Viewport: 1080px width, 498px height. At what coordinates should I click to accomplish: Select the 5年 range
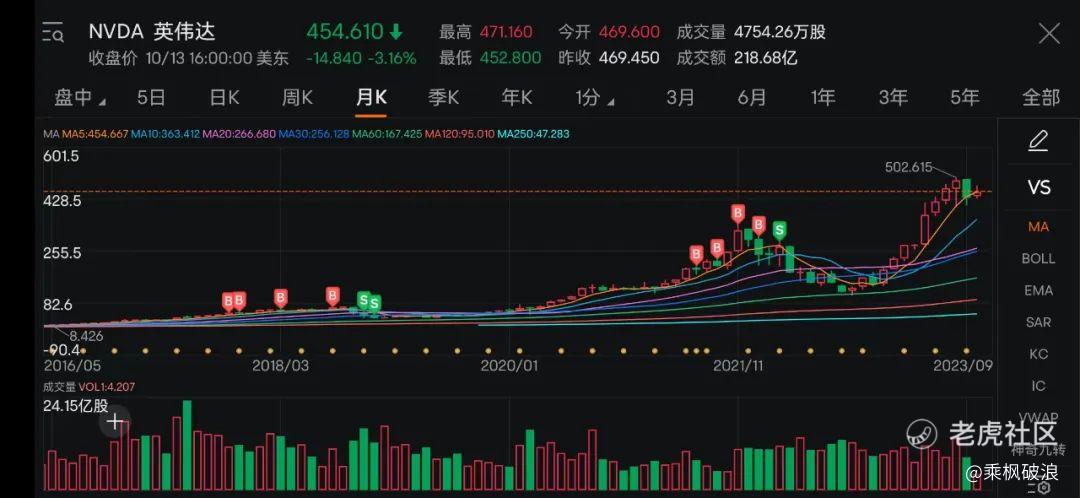click(964, 98)
